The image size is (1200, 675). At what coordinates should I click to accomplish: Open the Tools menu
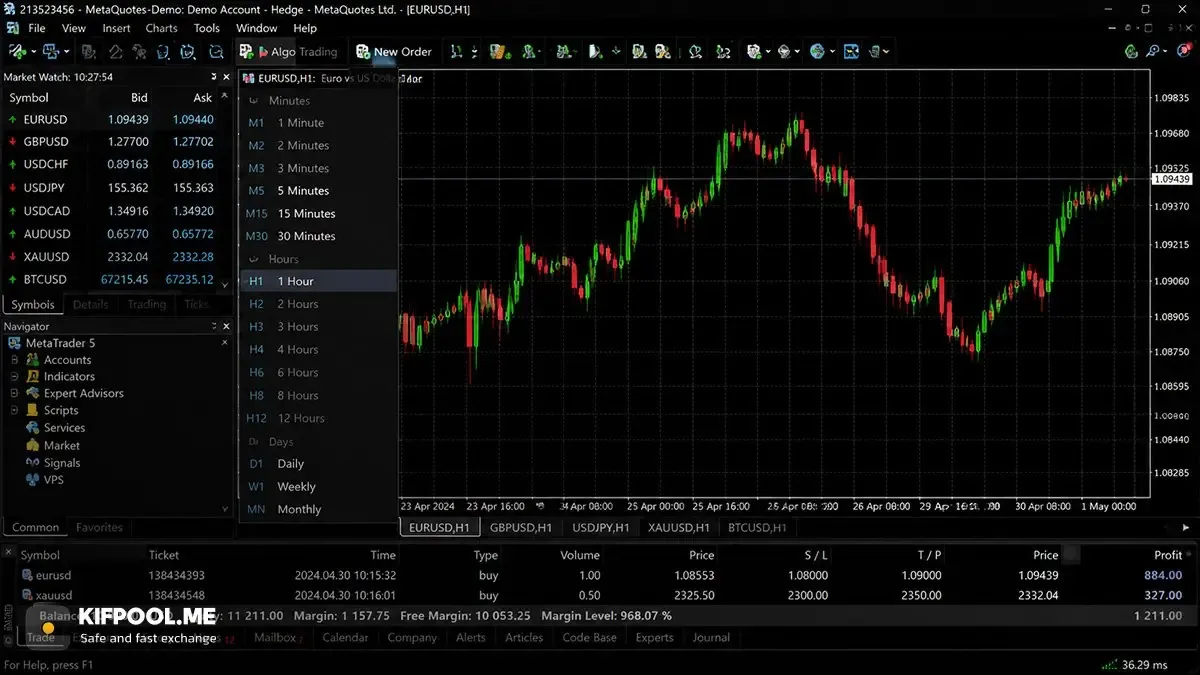[x=207, y=28]
